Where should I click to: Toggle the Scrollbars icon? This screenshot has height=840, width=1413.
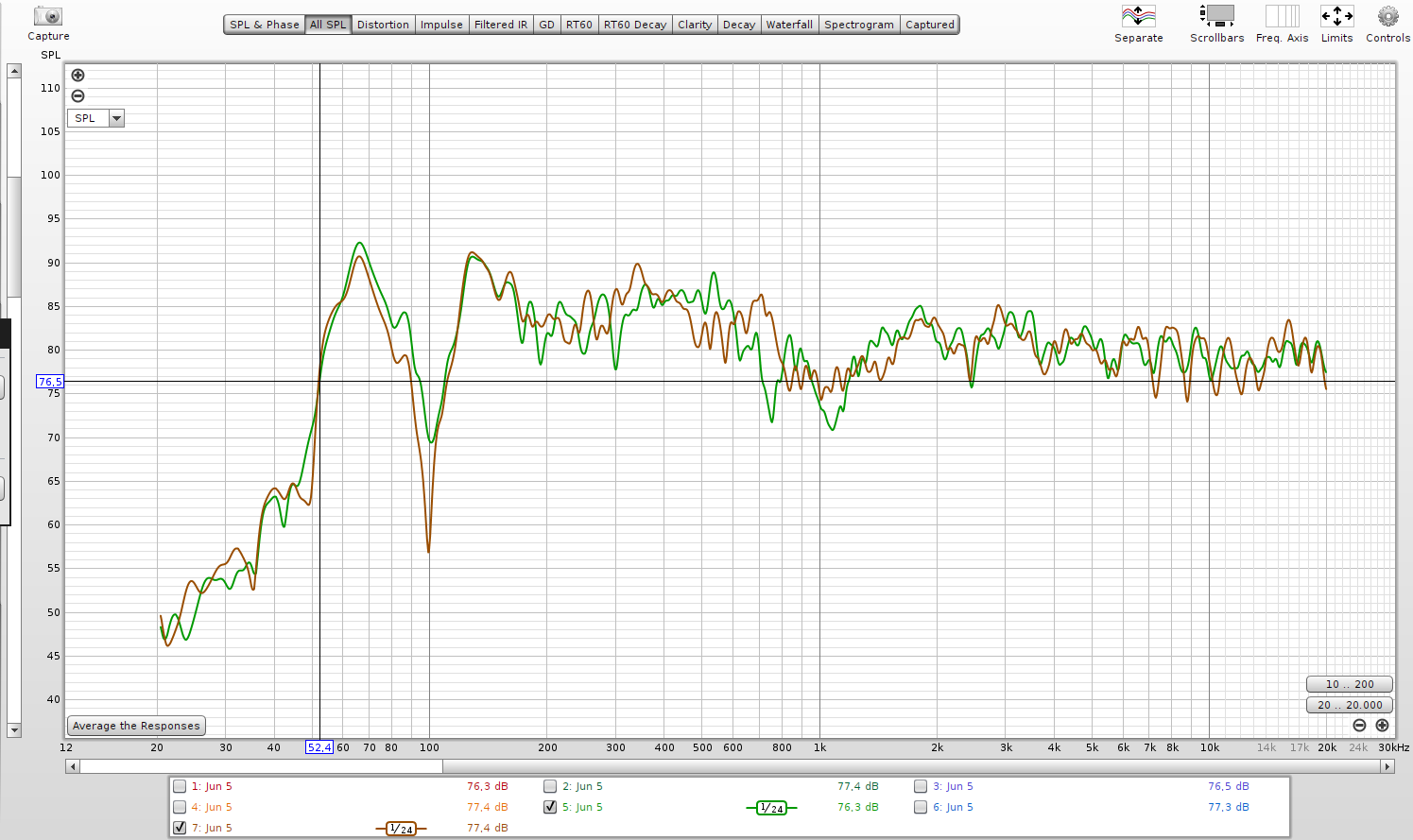(x=1217, y=16)
